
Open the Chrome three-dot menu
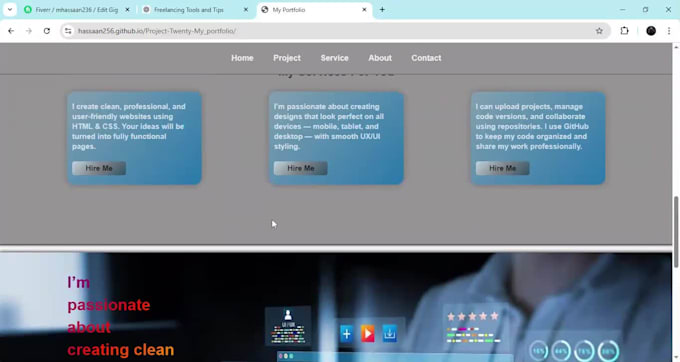pyautogui.click(x=669, y=31)
